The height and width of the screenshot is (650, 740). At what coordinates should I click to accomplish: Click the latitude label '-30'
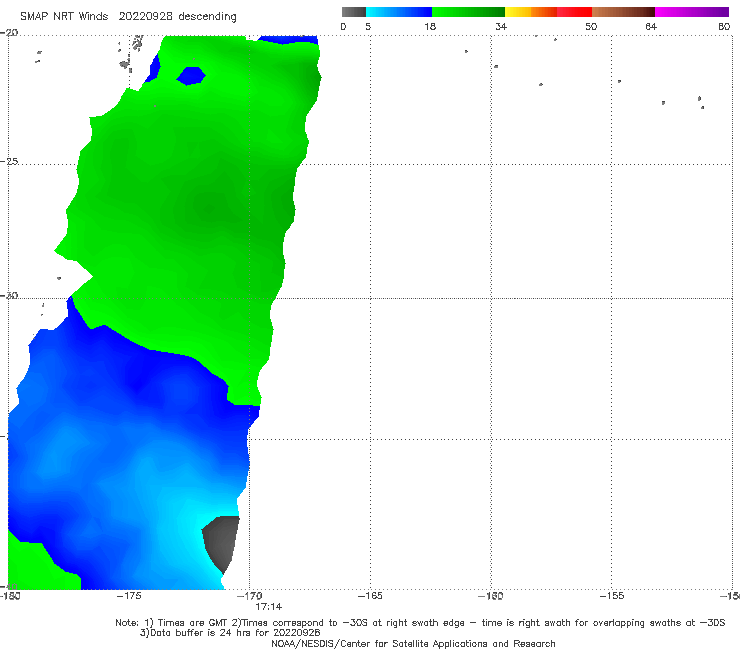point(9,295)
